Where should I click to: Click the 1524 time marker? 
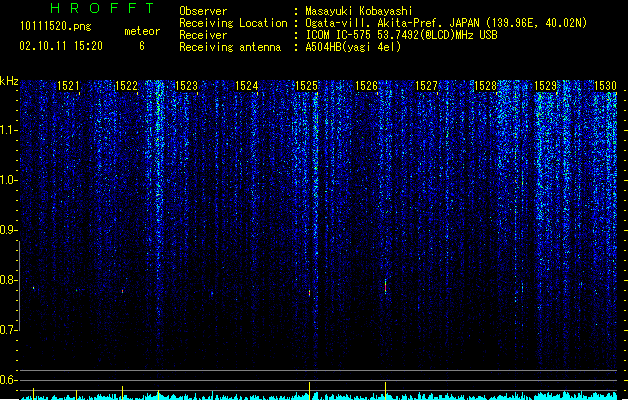point(246,86)
